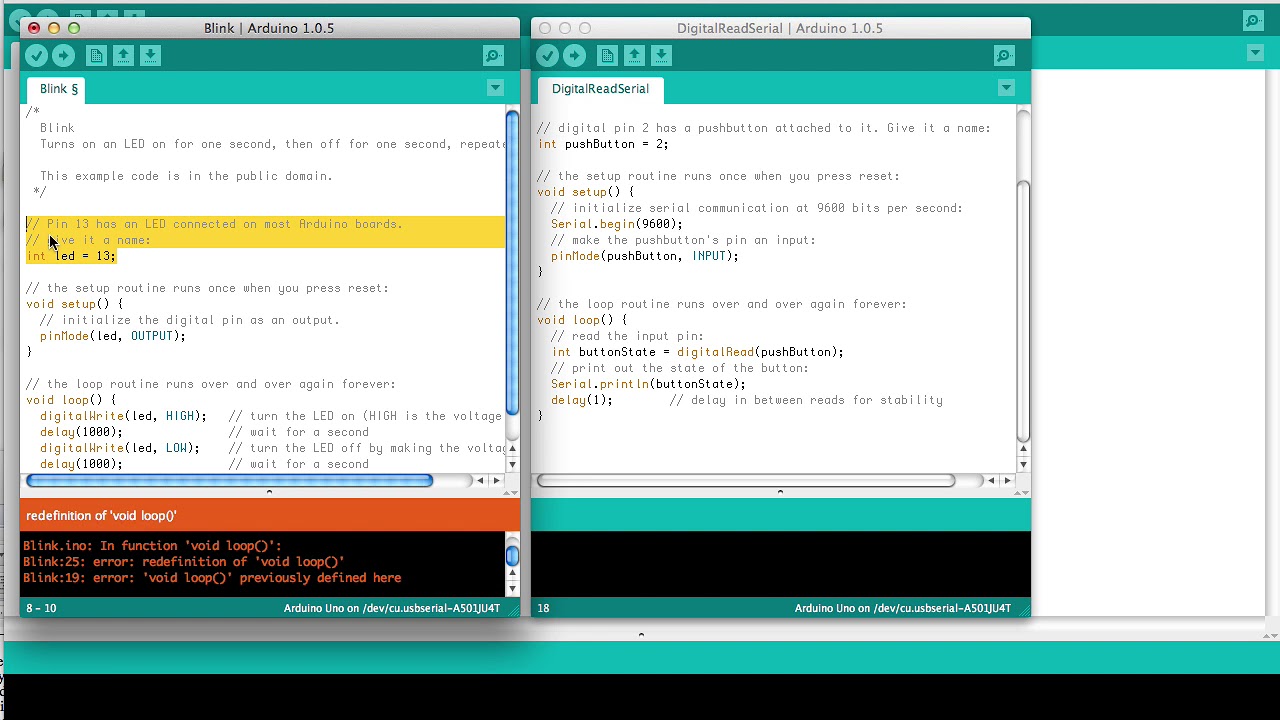Screen dimensions: 1280x720
Task: Click Blink editor horizontal scrollbar thumb
Action: pos(230,481)
